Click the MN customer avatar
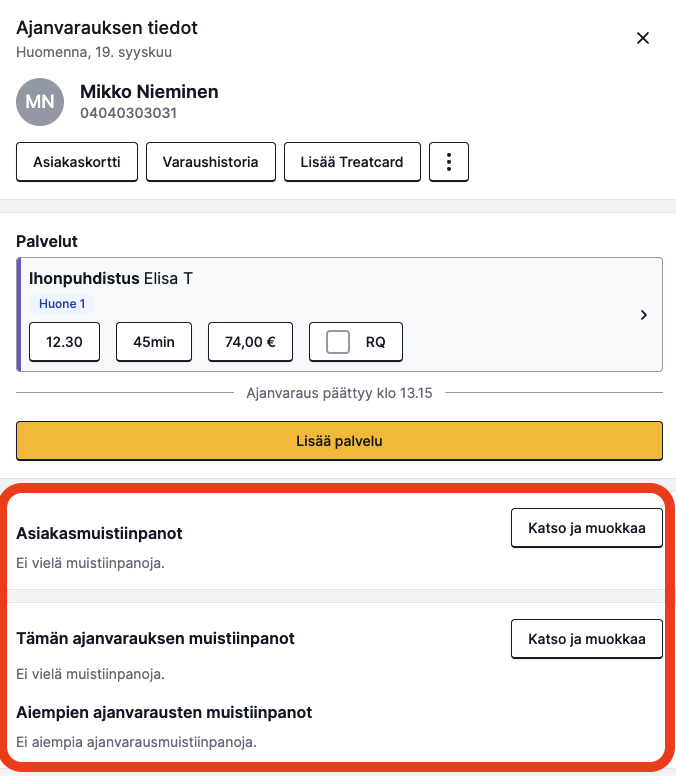The height and width of the screenshot is (776, 676). click(40, 102)
